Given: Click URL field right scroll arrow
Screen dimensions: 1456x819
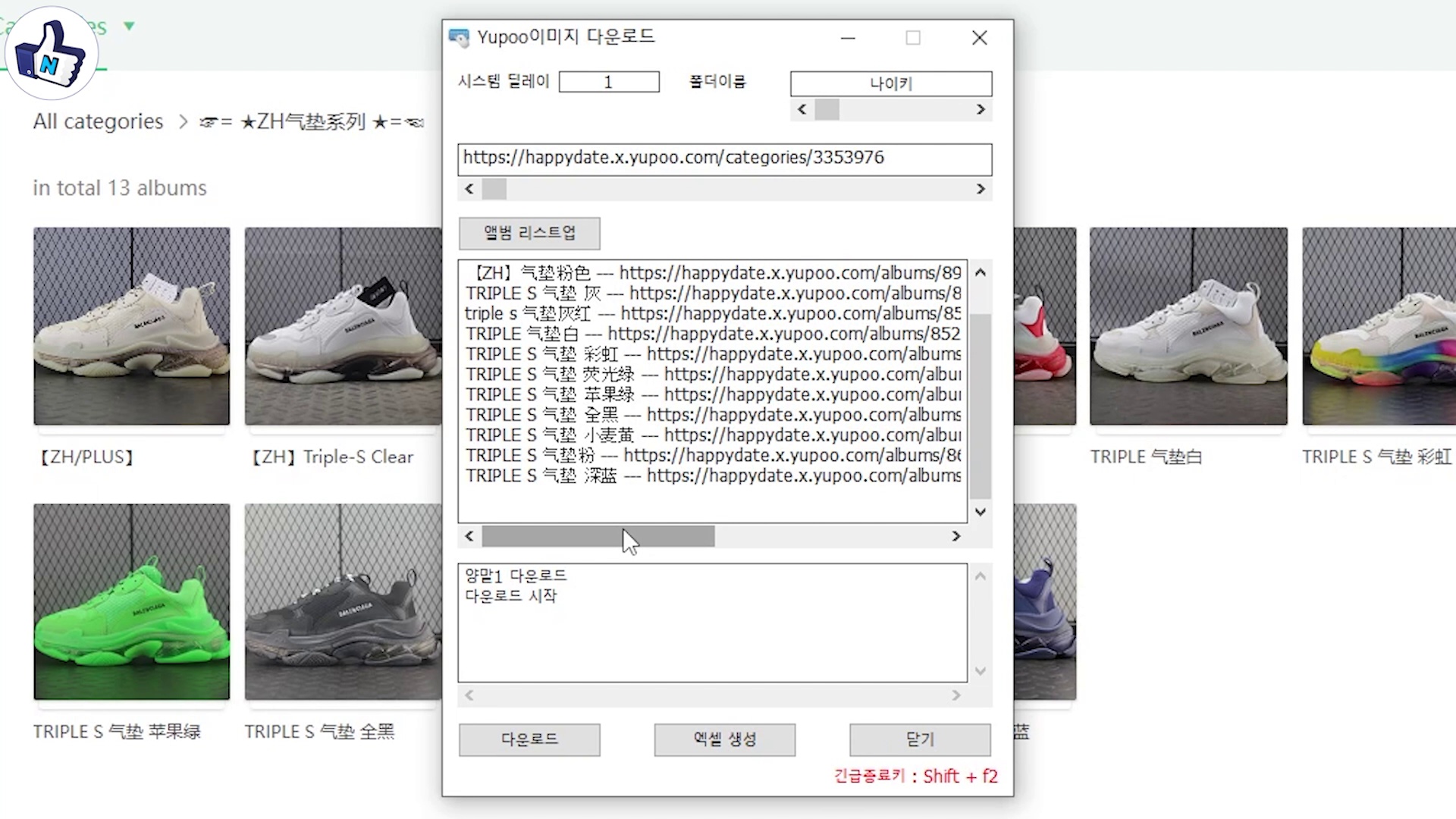Looking at the screenshot, I should click(x=981, y=189).
